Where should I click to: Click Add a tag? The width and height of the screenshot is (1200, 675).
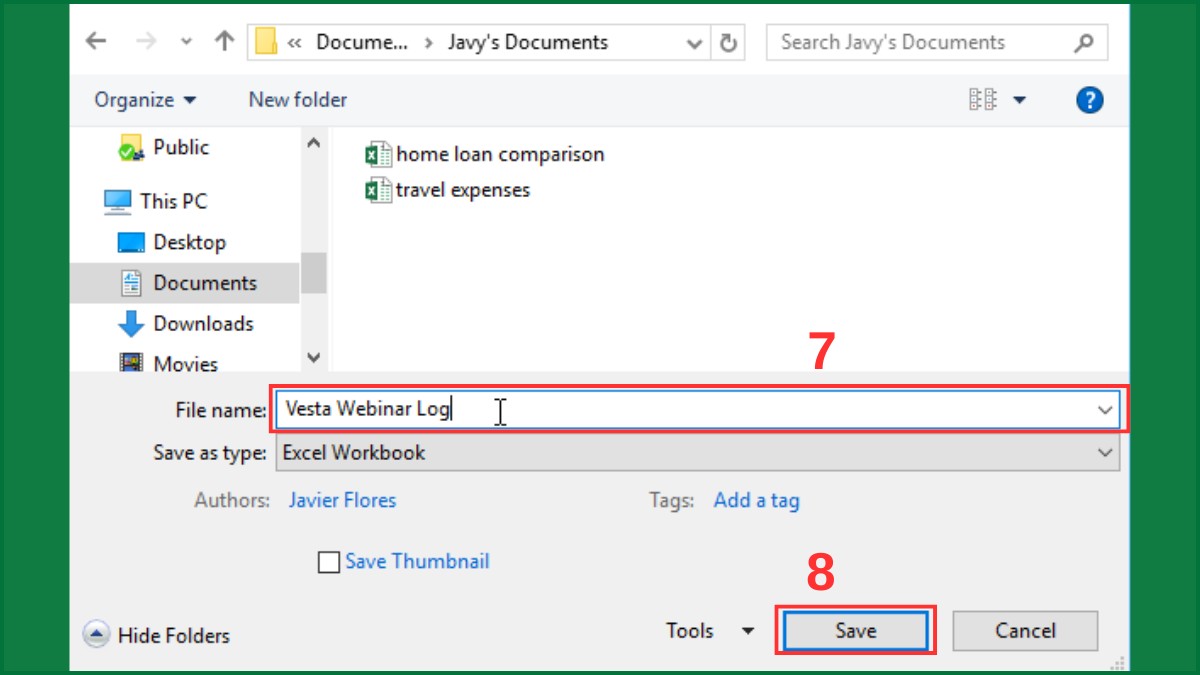[756, 500]
